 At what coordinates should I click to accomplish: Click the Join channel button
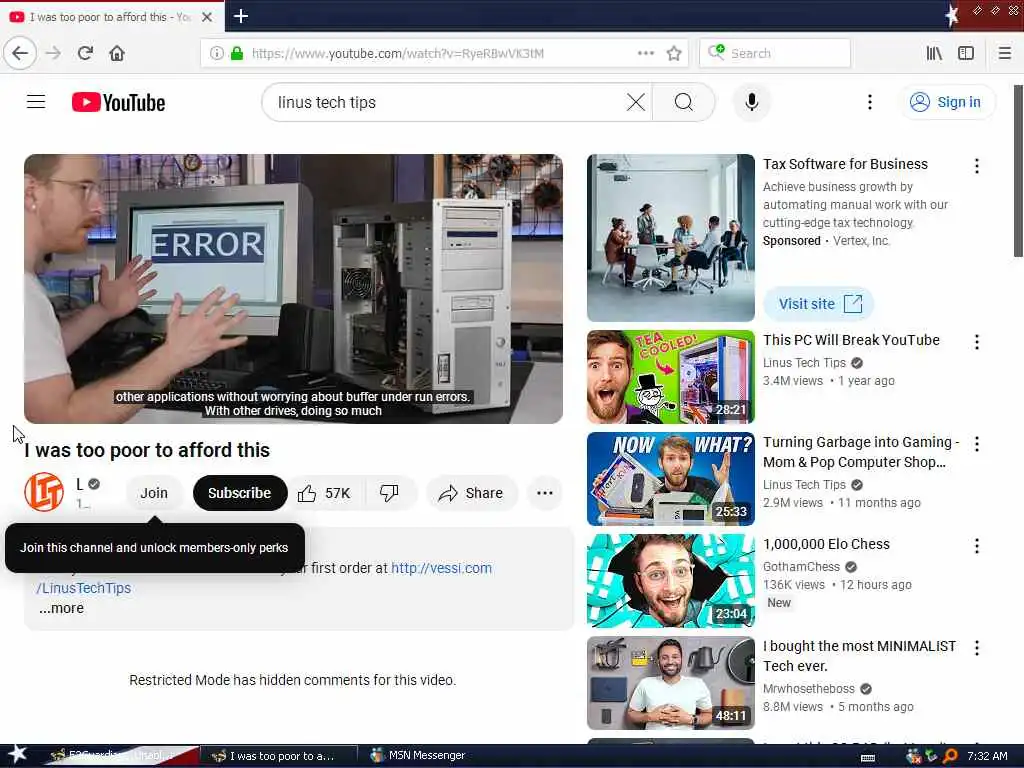[154, 493]
